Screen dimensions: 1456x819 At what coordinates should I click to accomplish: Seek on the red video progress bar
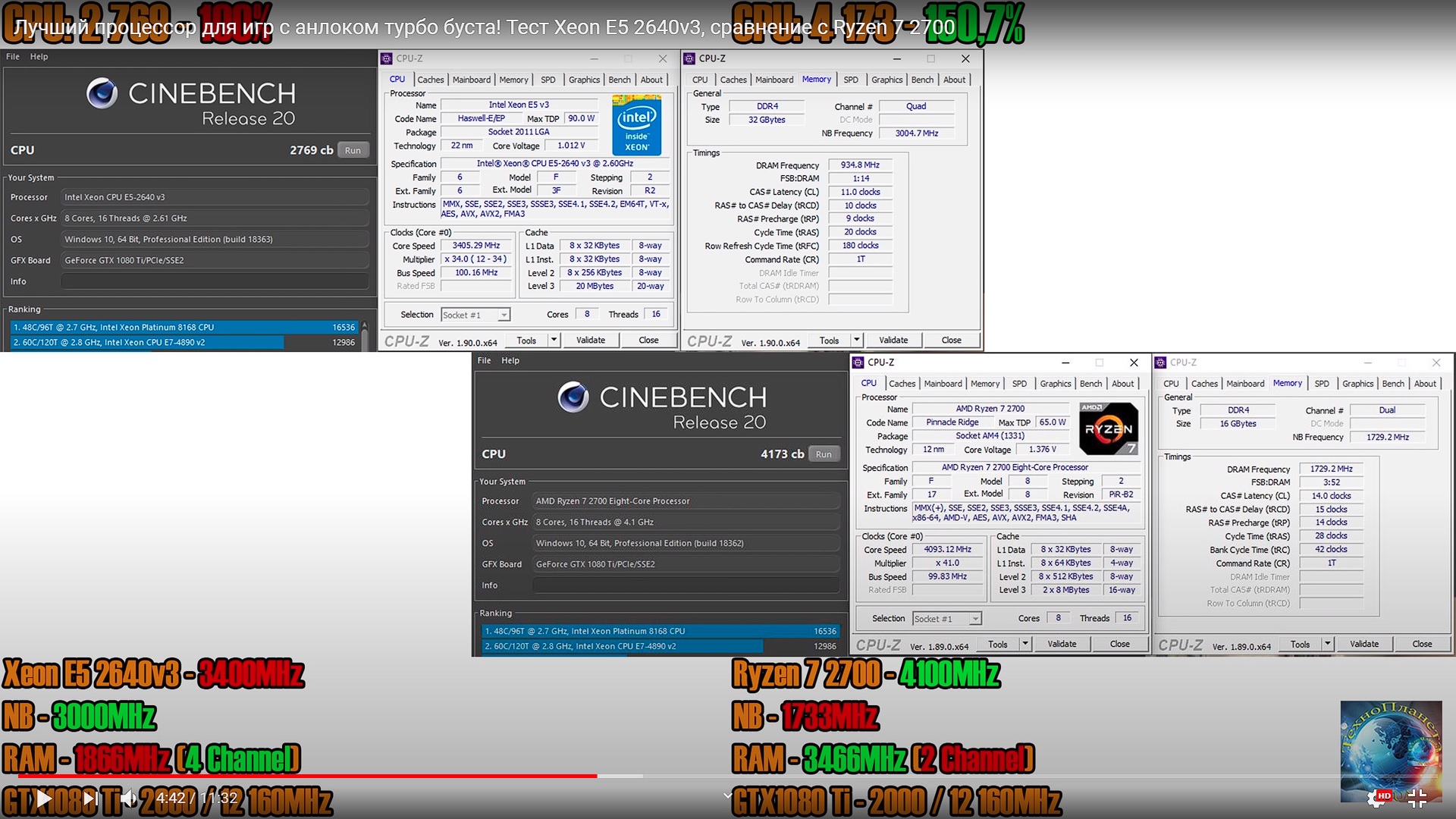303,776
